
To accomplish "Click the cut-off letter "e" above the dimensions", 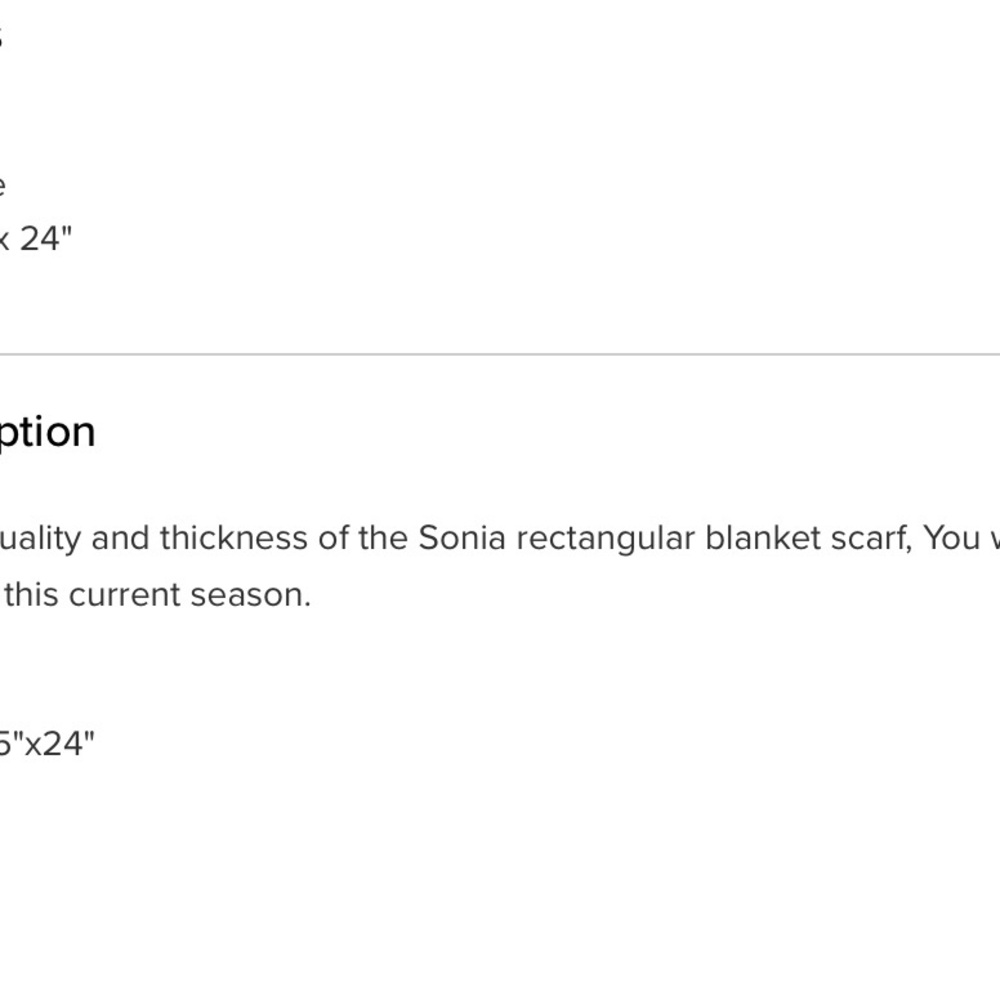I will [x=3, y=185].
